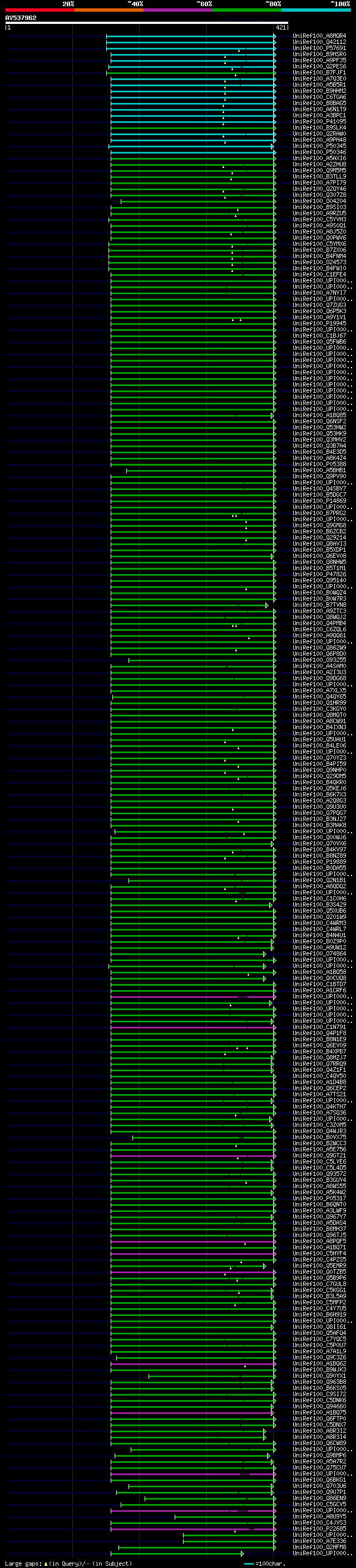Select the UniRef100_Q9M5M5 label

coord(319,170)
